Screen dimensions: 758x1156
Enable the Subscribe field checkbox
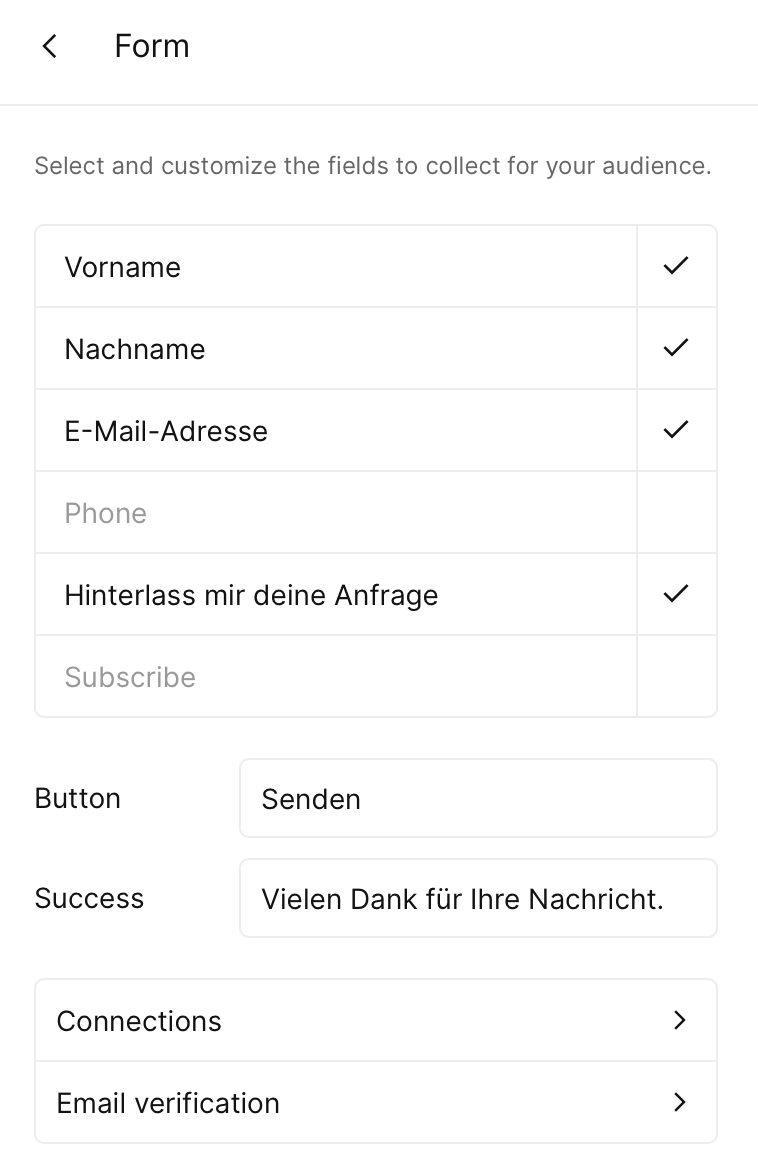point(677,676)
